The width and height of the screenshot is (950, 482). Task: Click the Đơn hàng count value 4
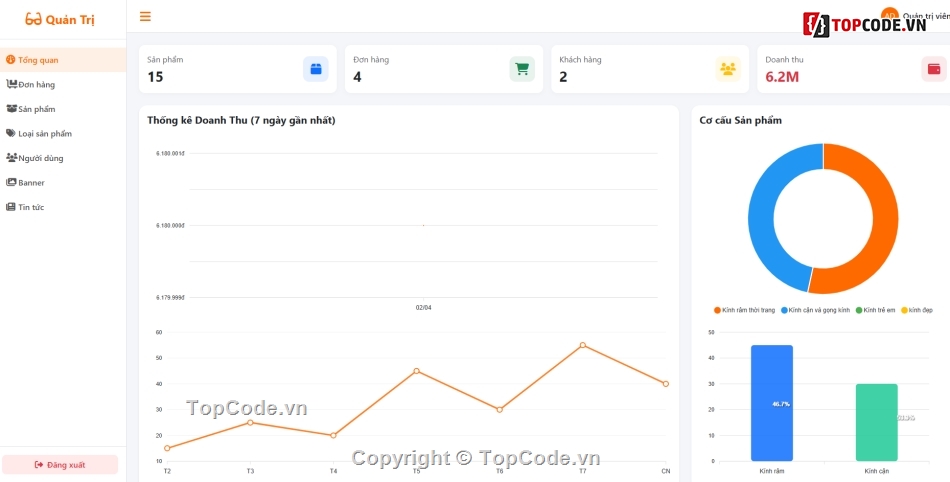click(357, 77)
